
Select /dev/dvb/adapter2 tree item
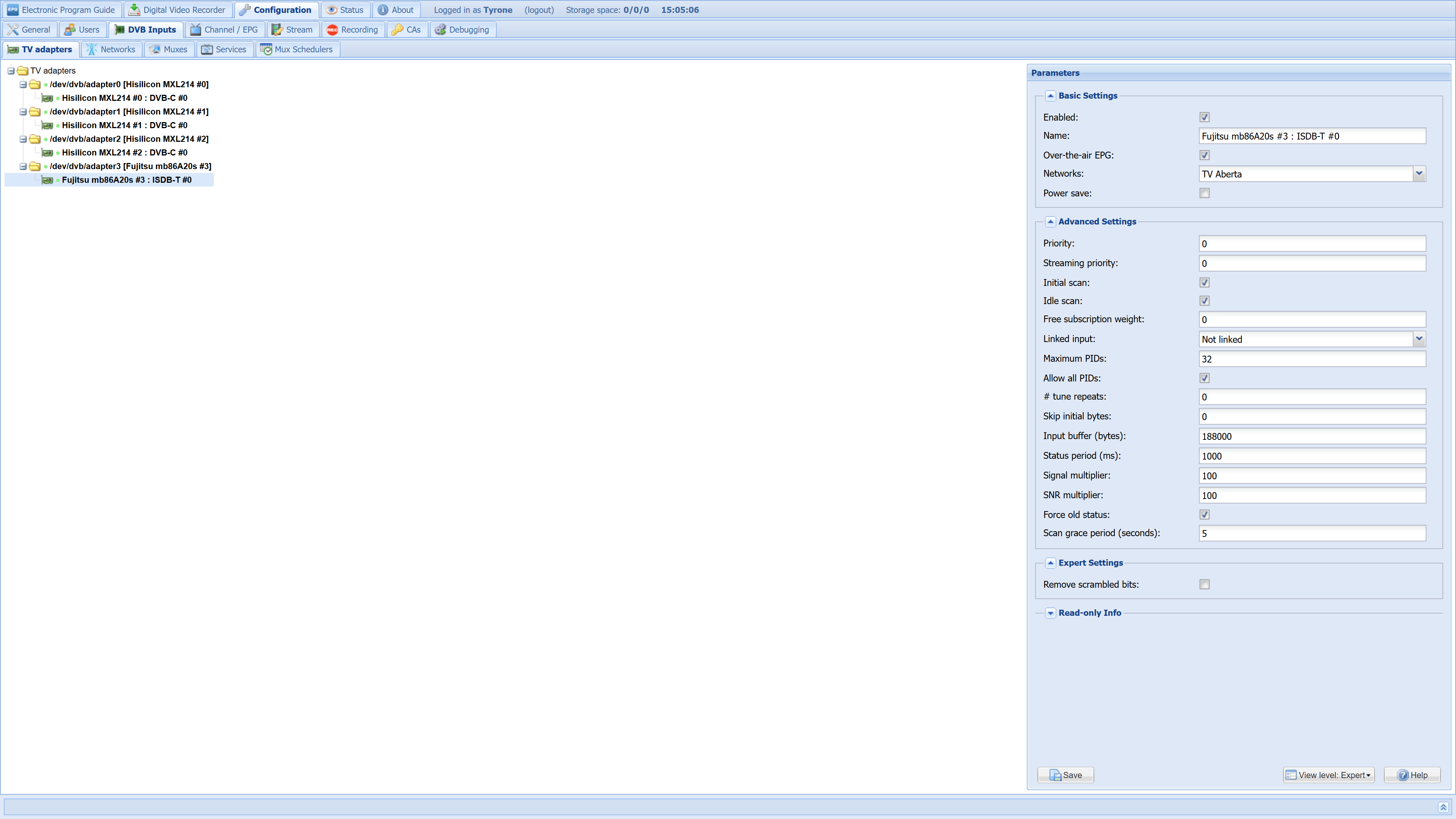pyautogui.click(x=129, y=139)
